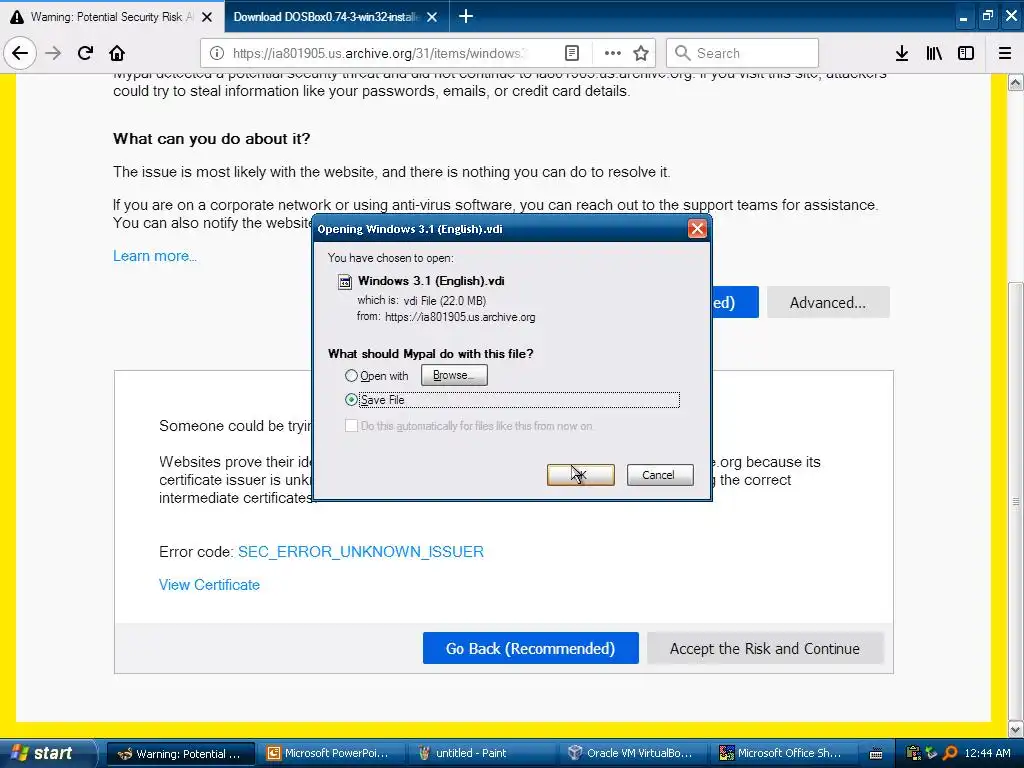Switch to Oracle VM VirtualBox taskbar item
1024x768 pixels.
[x=630, y=753]
